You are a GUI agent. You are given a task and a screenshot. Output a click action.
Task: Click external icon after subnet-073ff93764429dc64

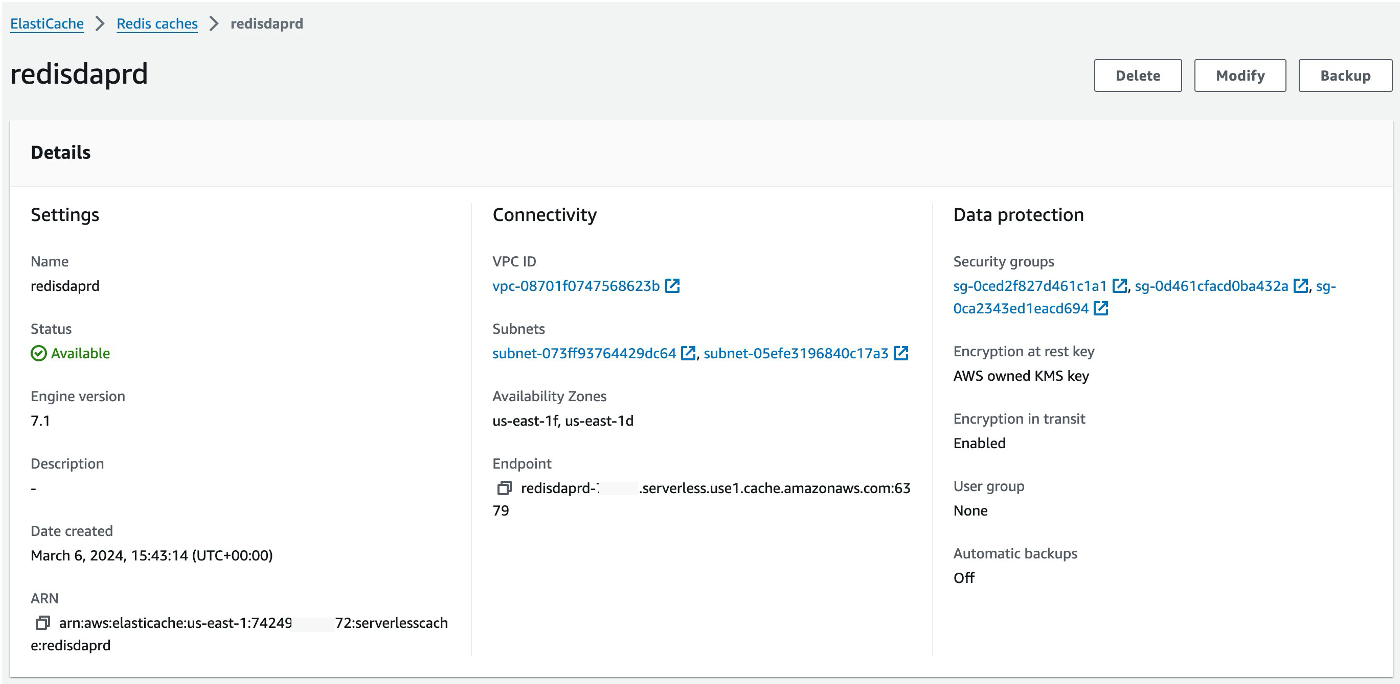[x=689, y=353]
